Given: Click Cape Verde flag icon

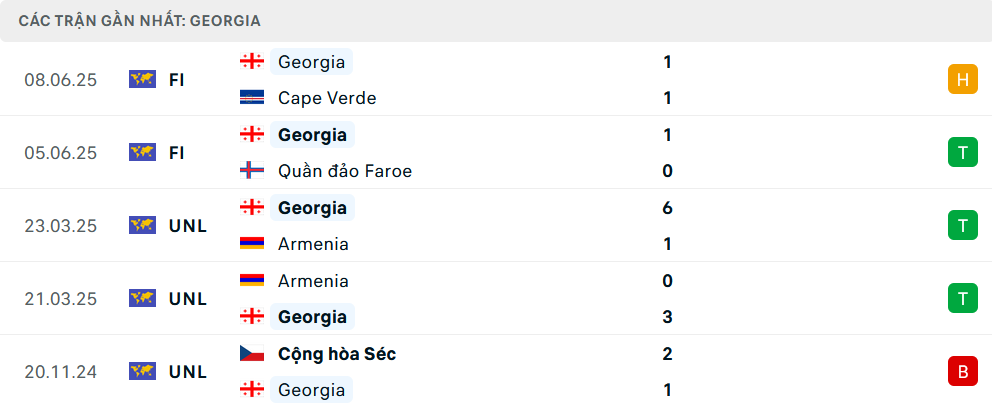Looking at the screenshot, I should [x=252, y=98].
